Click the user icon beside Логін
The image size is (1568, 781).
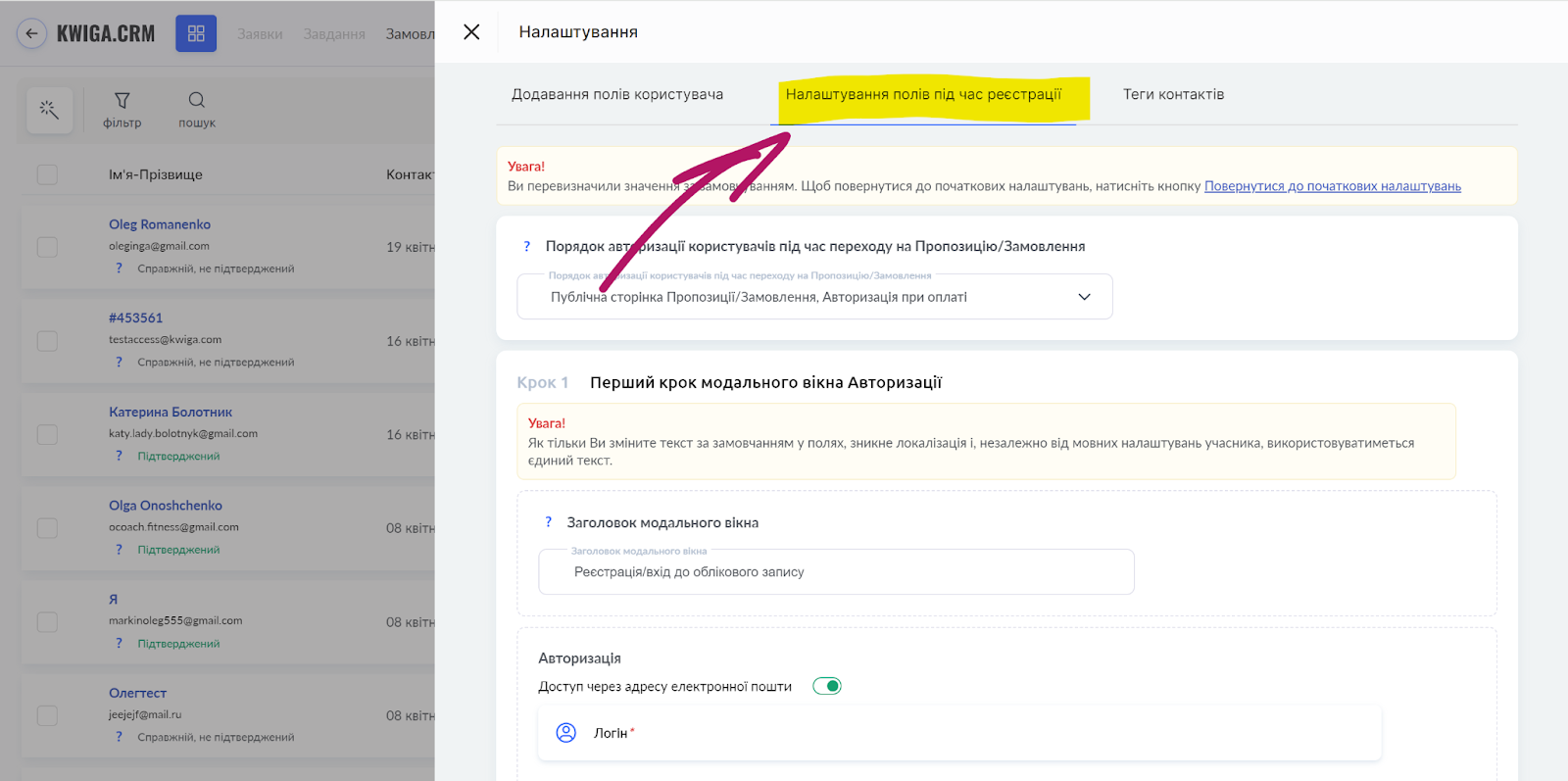pyautogui.click(x=566, y=733)
